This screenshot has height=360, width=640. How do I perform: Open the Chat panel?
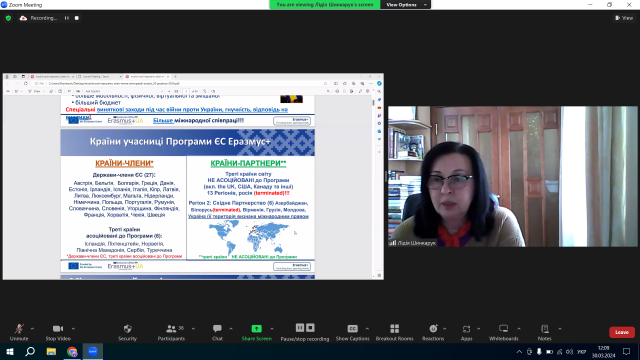[217, 329]
